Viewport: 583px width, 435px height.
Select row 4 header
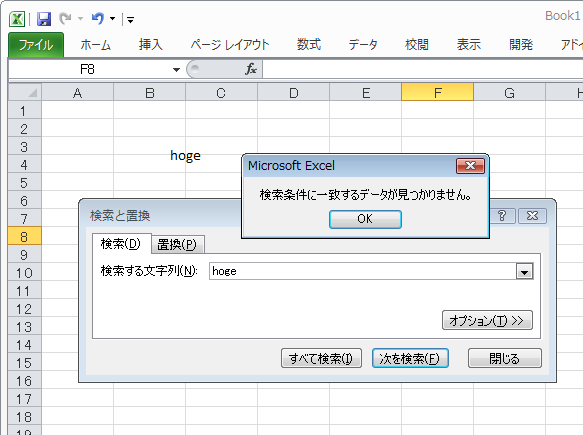(x=25, y=165)
